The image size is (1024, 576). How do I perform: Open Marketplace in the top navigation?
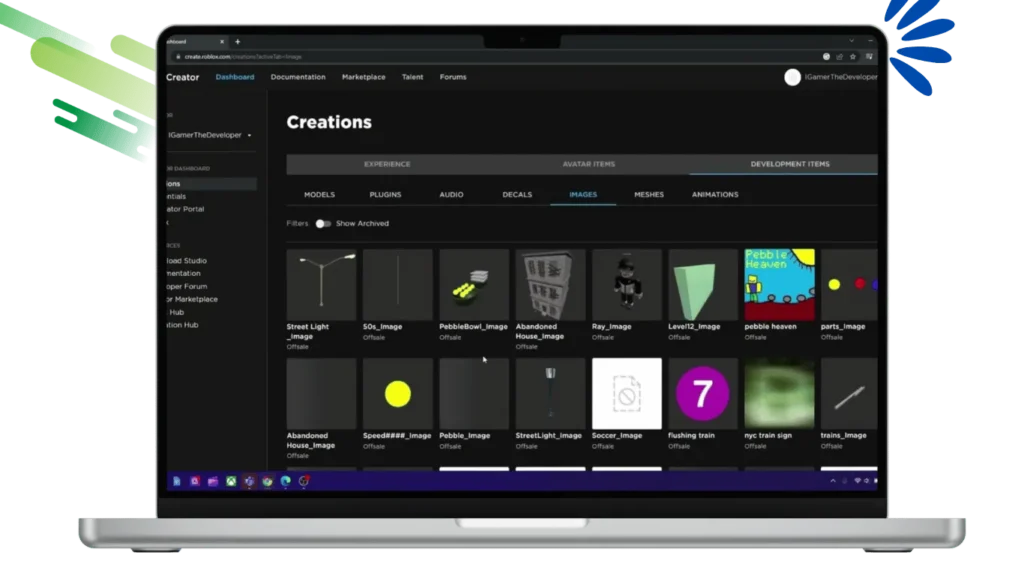pyautogui.click(x=364, y=77)
